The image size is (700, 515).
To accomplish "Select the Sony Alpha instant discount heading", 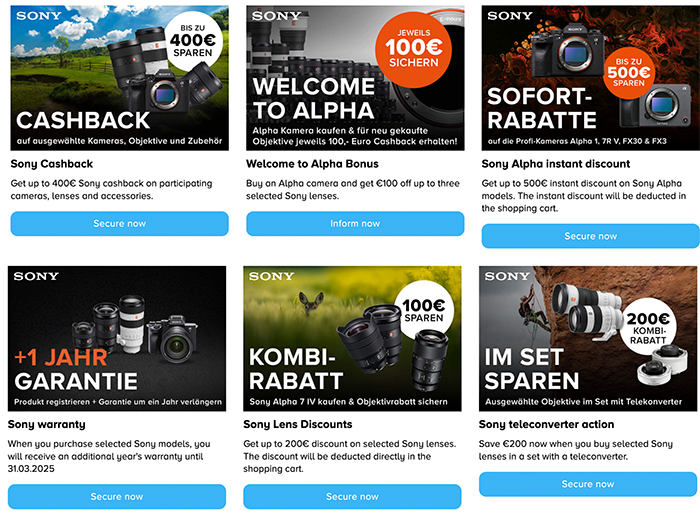I will [x=556, y=164].
